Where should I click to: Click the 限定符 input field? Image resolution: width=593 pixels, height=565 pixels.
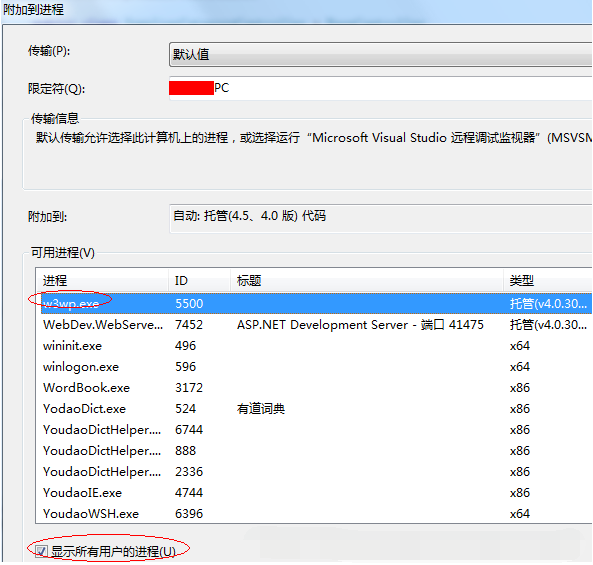pos(380,88)
